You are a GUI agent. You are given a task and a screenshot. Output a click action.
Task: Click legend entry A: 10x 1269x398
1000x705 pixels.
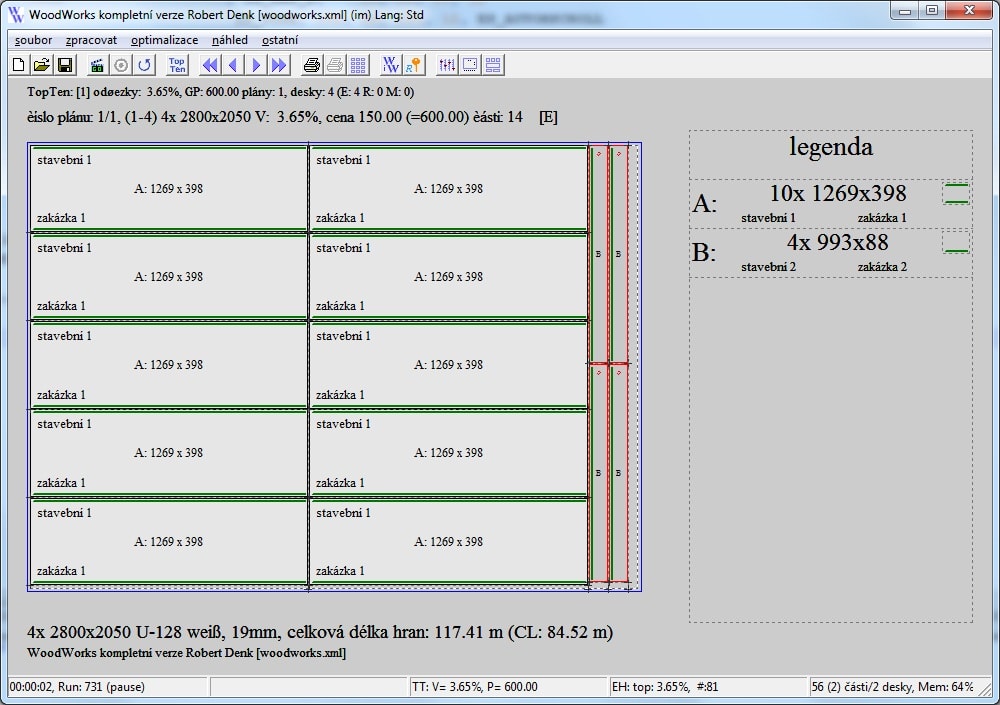click(830, 204)
